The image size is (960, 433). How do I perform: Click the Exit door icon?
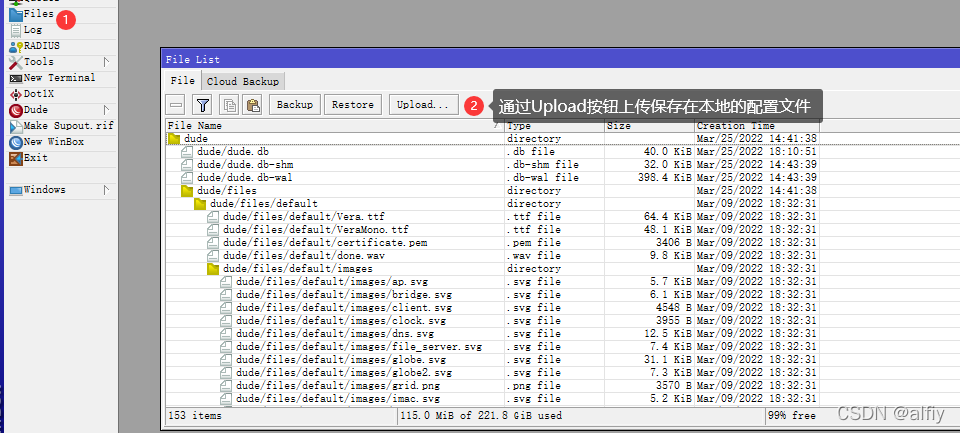click(x=15, y=158)
